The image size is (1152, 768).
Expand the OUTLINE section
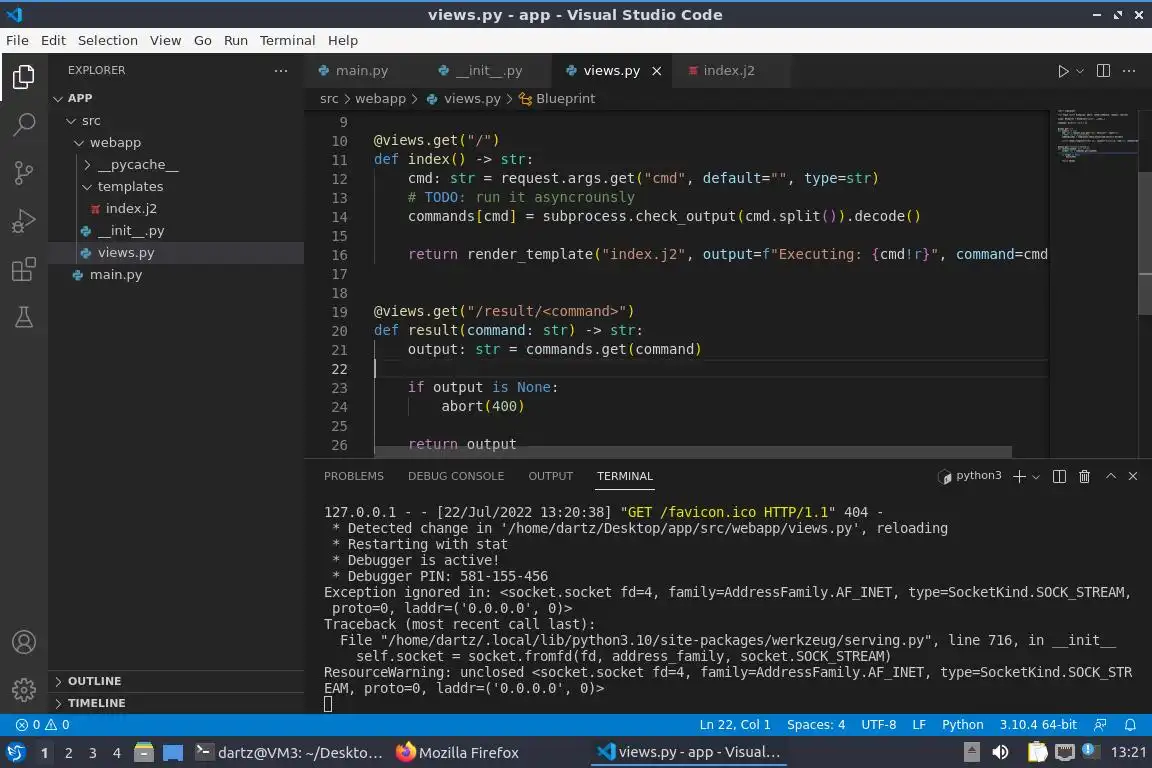(x=176, y=681)
